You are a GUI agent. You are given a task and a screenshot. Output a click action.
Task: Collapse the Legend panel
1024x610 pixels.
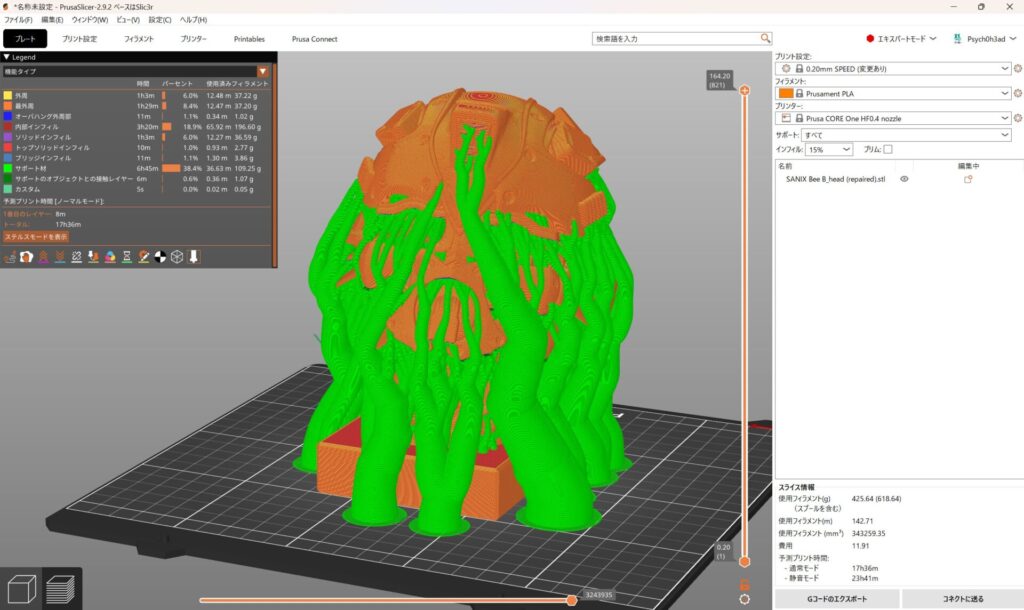tap(7, 57)
